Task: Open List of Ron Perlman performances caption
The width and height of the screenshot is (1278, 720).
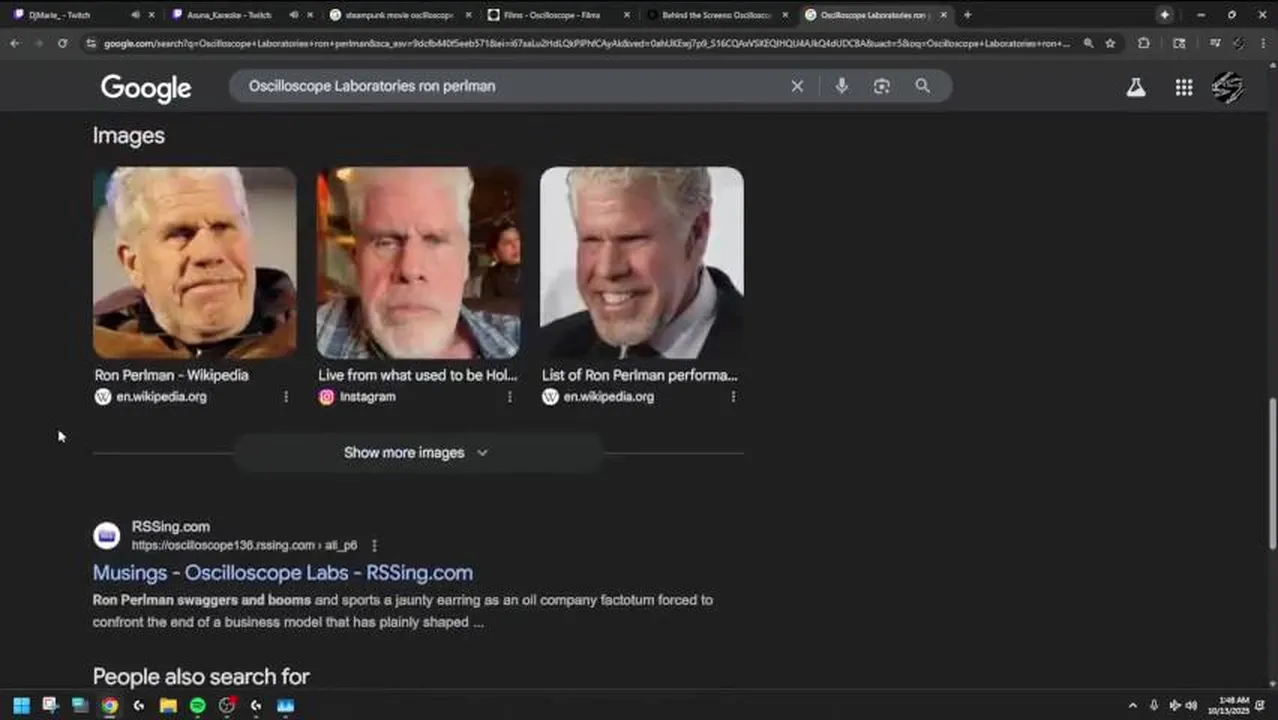Action: [640, 375]
